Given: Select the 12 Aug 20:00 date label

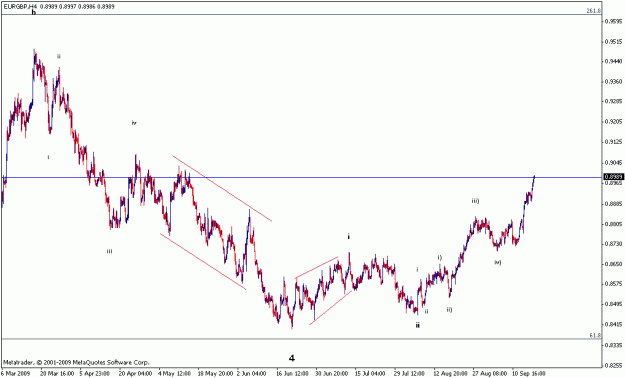Looking at the screenshot, I should 450,374.
